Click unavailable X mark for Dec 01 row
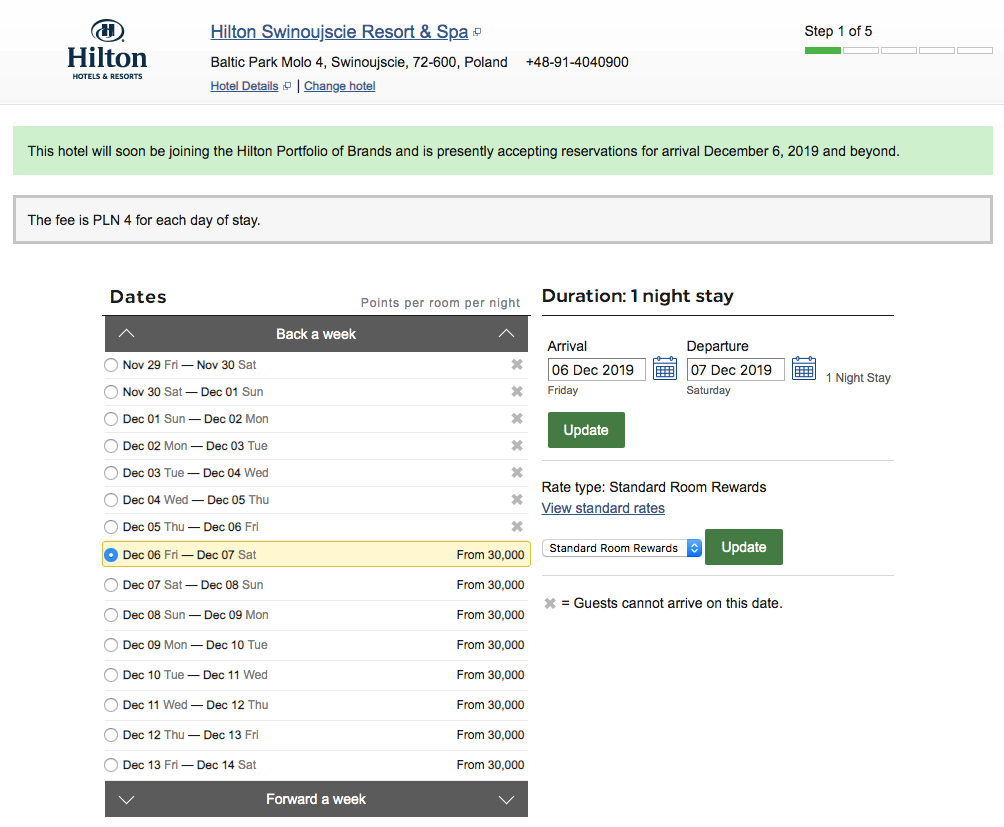This screenshot has height=827, width=1004. click(x=517, y=418)
